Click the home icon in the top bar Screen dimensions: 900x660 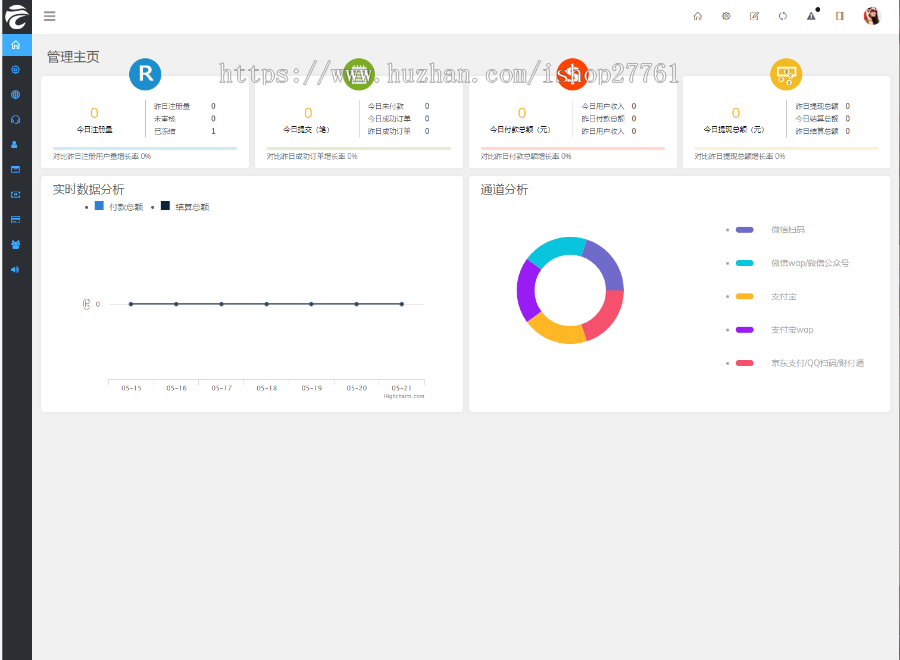click(x=697, y=16)
